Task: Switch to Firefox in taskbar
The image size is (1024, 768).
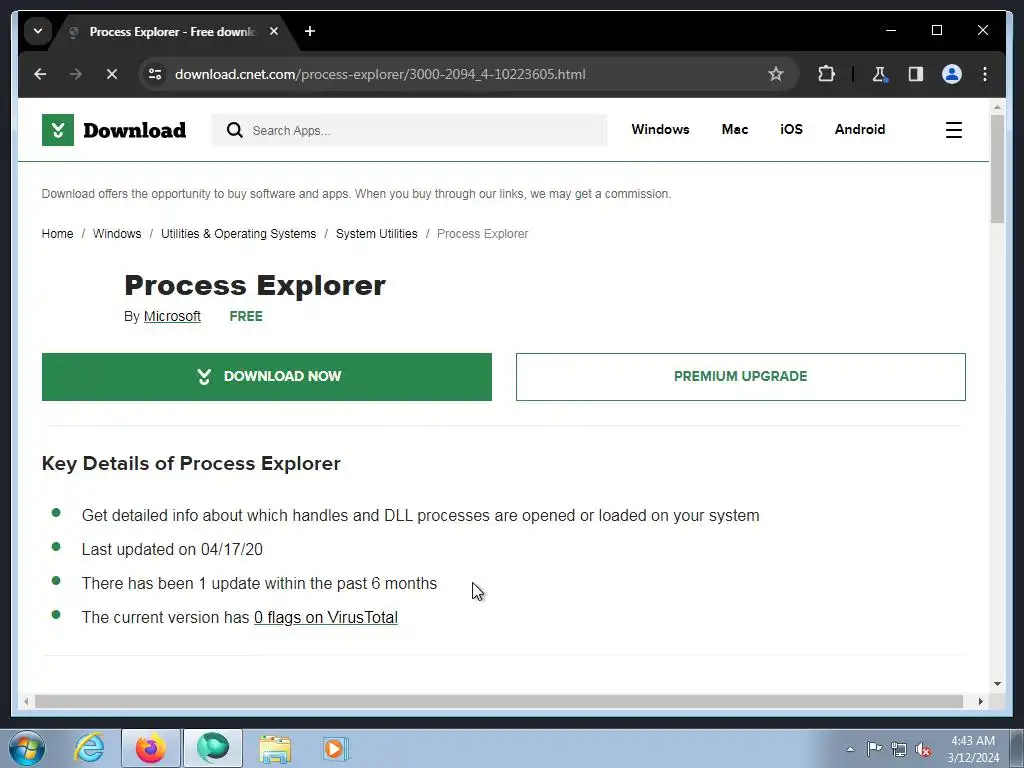Action: [151, 748]
